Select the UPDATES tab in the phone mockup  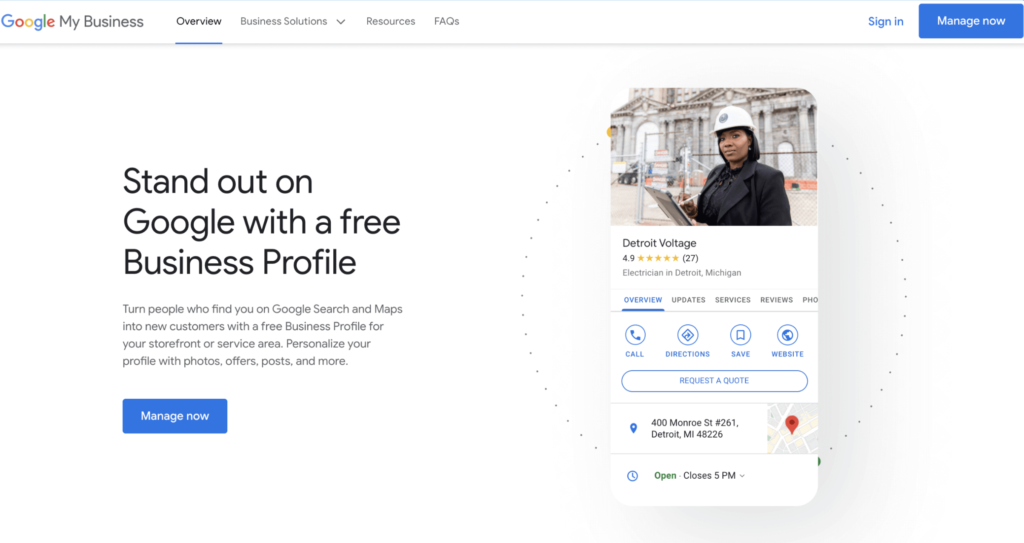pyautogui.click(x=688, y=300)
